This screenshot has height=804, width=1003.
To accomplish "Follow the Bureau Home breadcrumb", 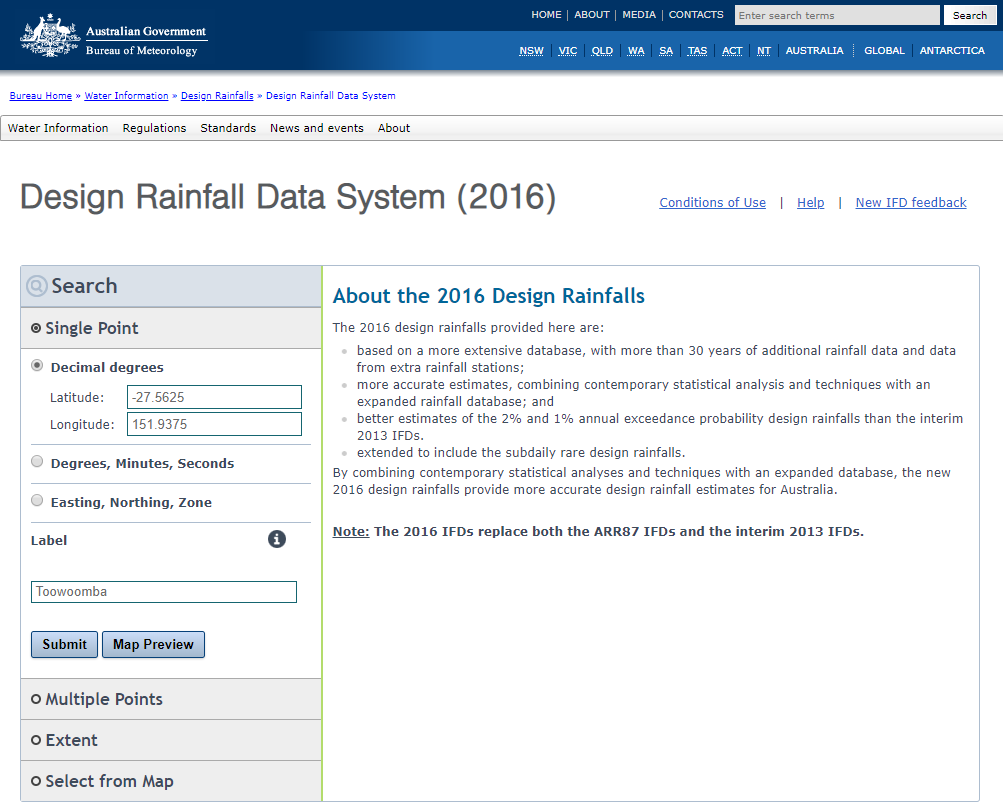I will pyautogui.click(x=40, y=95).
